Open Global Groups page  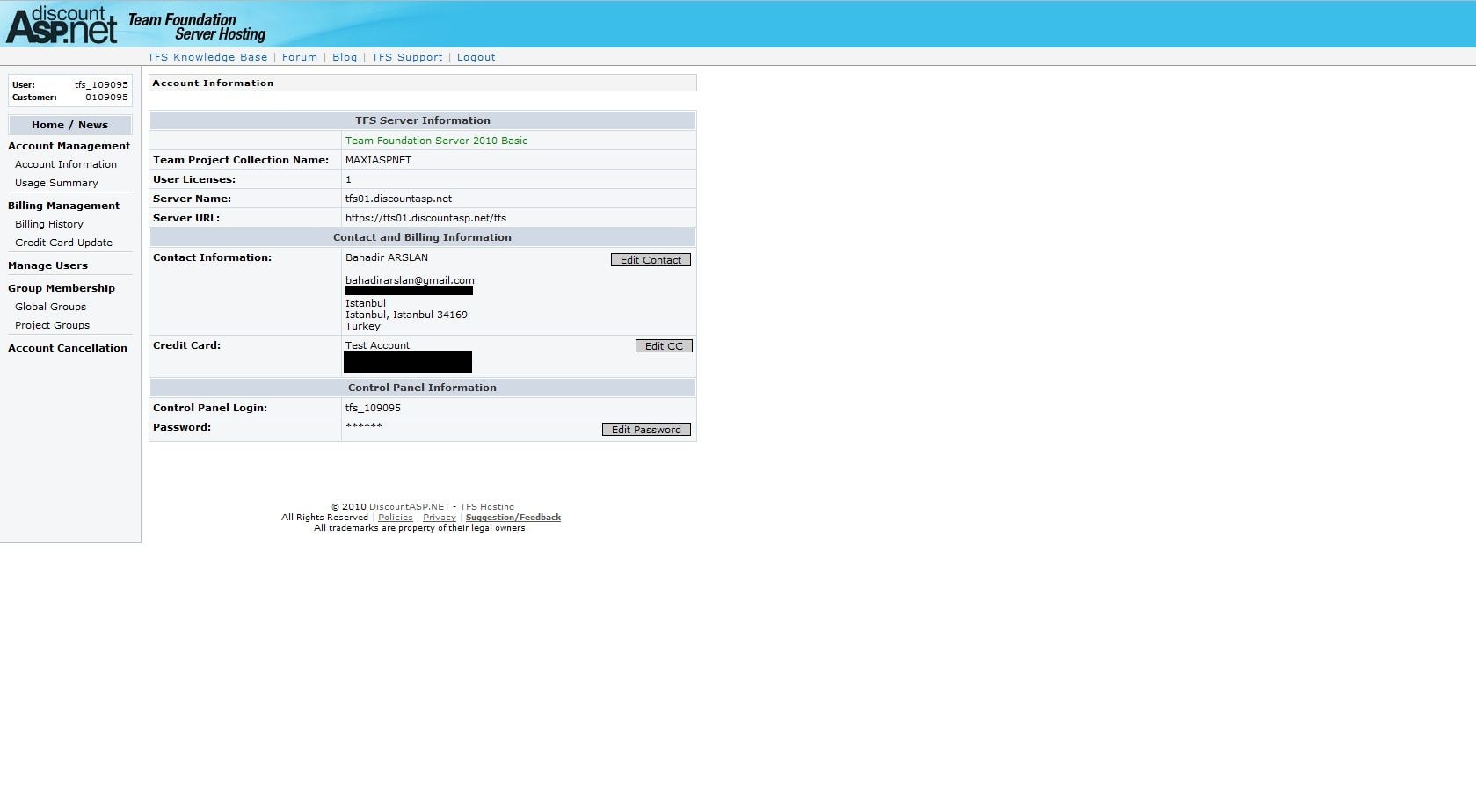tap(50, 307)
